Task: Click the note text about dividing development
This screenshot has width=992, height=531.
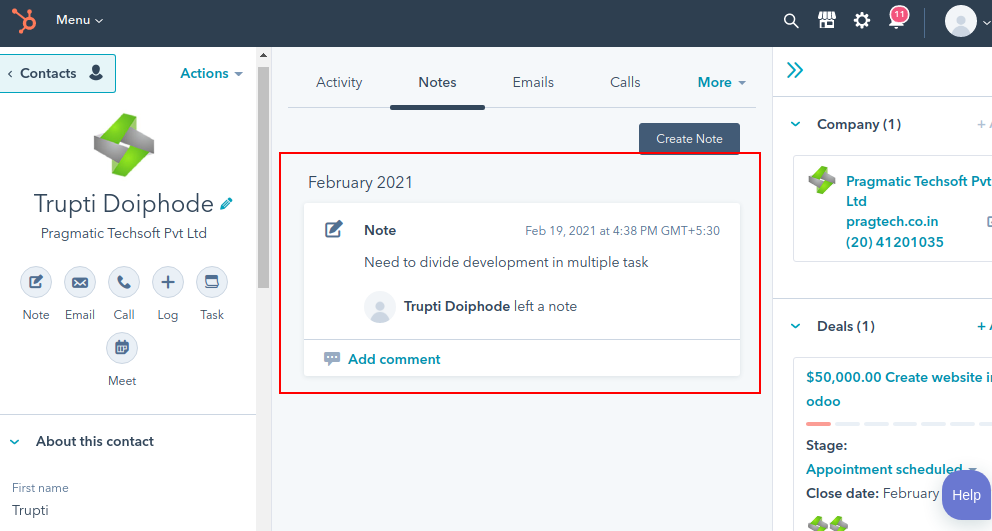Action: pos(506,262)
